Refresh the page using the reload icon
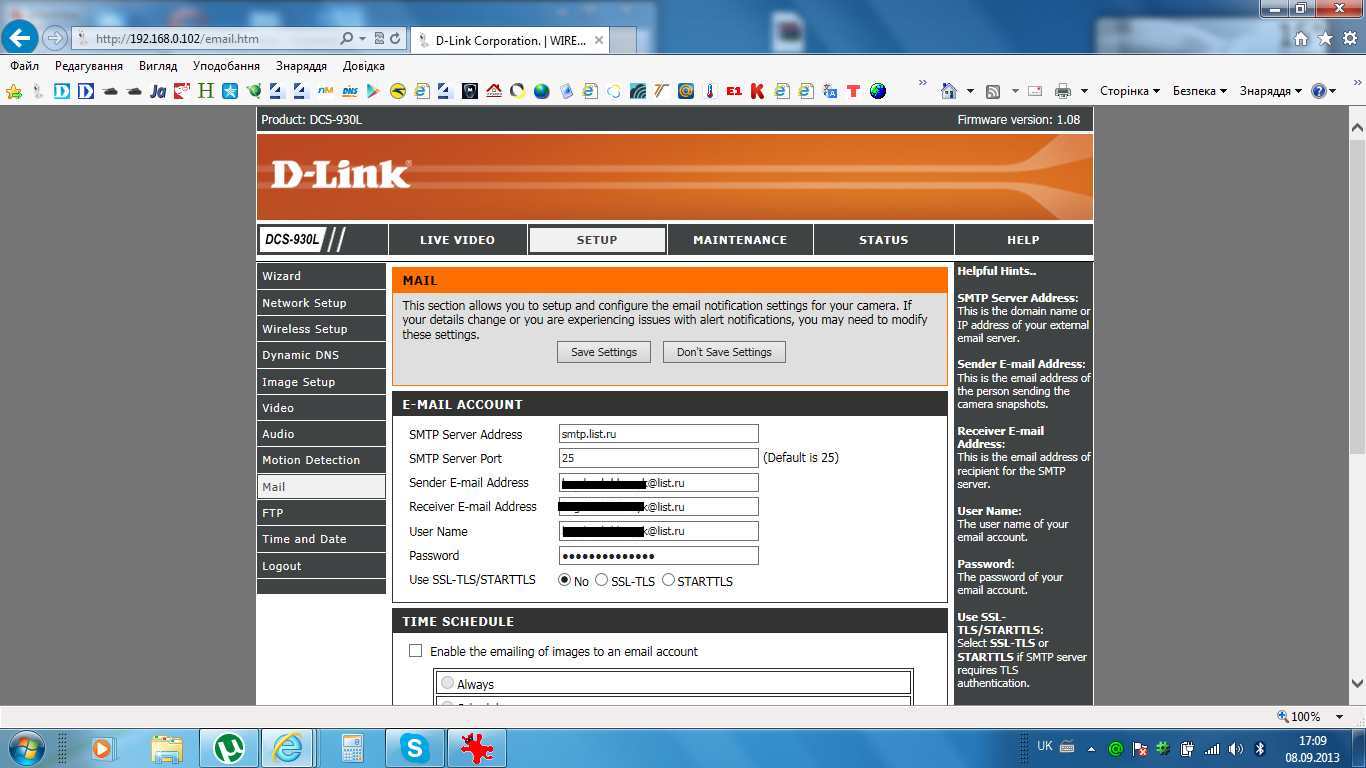This screenshot has width=1366, height=768. click(395, 39)
